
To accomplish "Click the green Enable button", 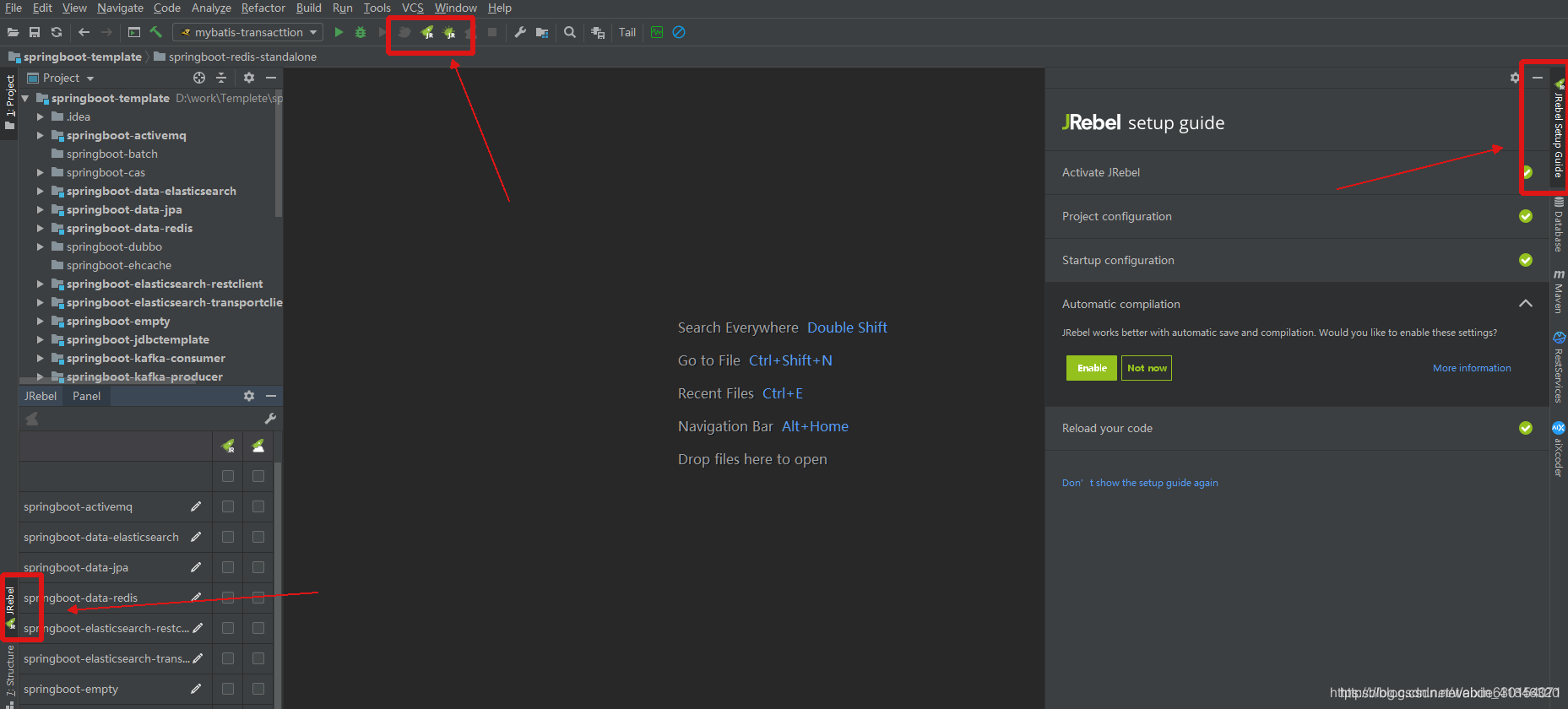I will pyautogui.click(x=1091, y=368).
